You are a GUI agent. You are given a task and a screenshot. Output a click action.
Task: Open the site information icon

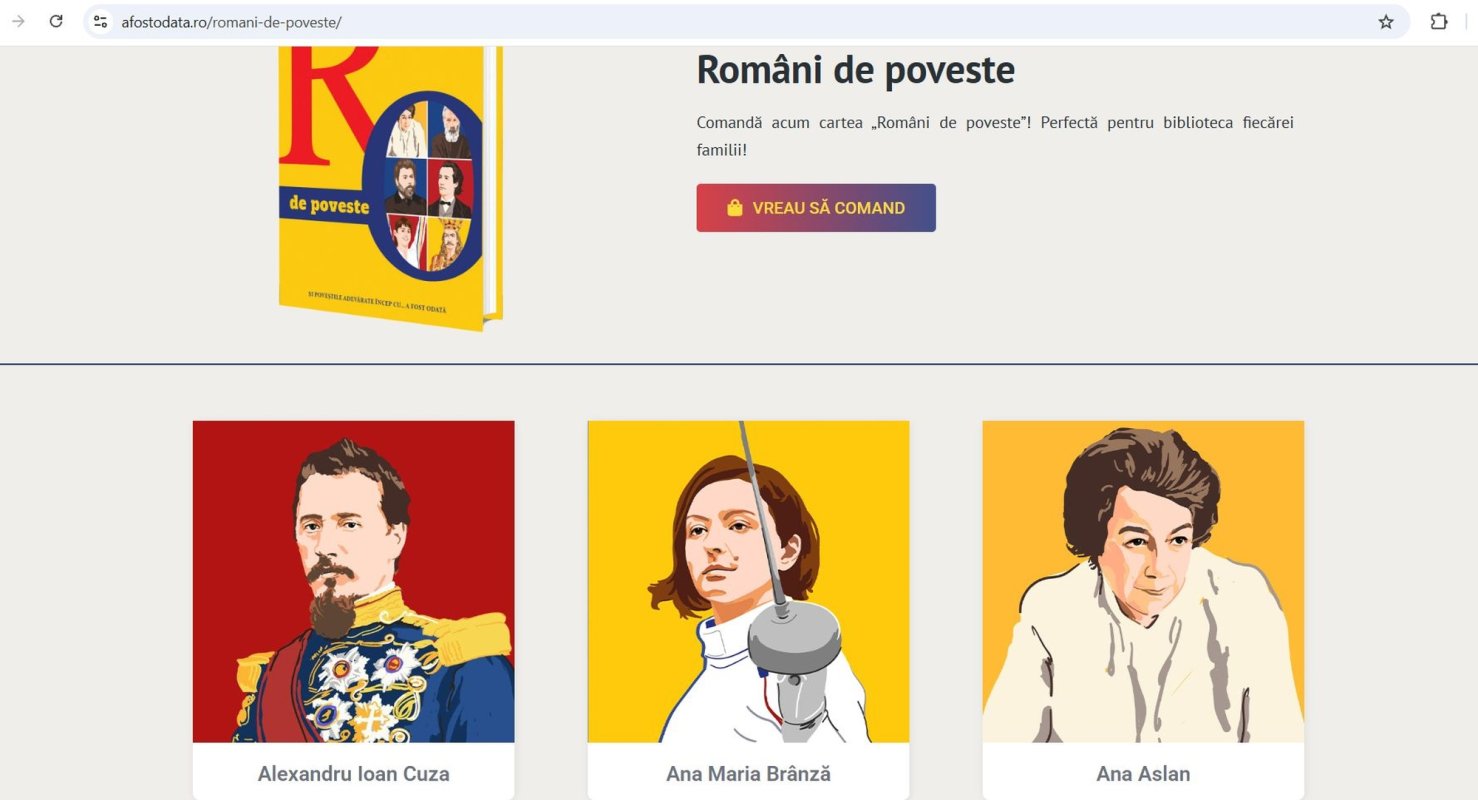point(100,21)
